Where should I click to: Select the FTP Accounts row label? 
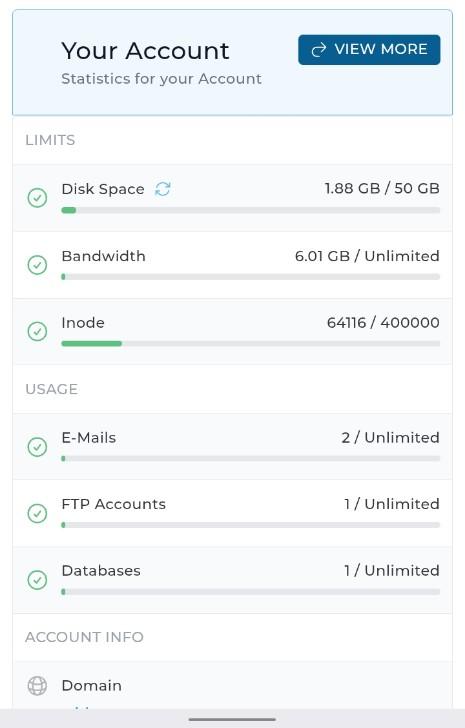click(113, 504)
